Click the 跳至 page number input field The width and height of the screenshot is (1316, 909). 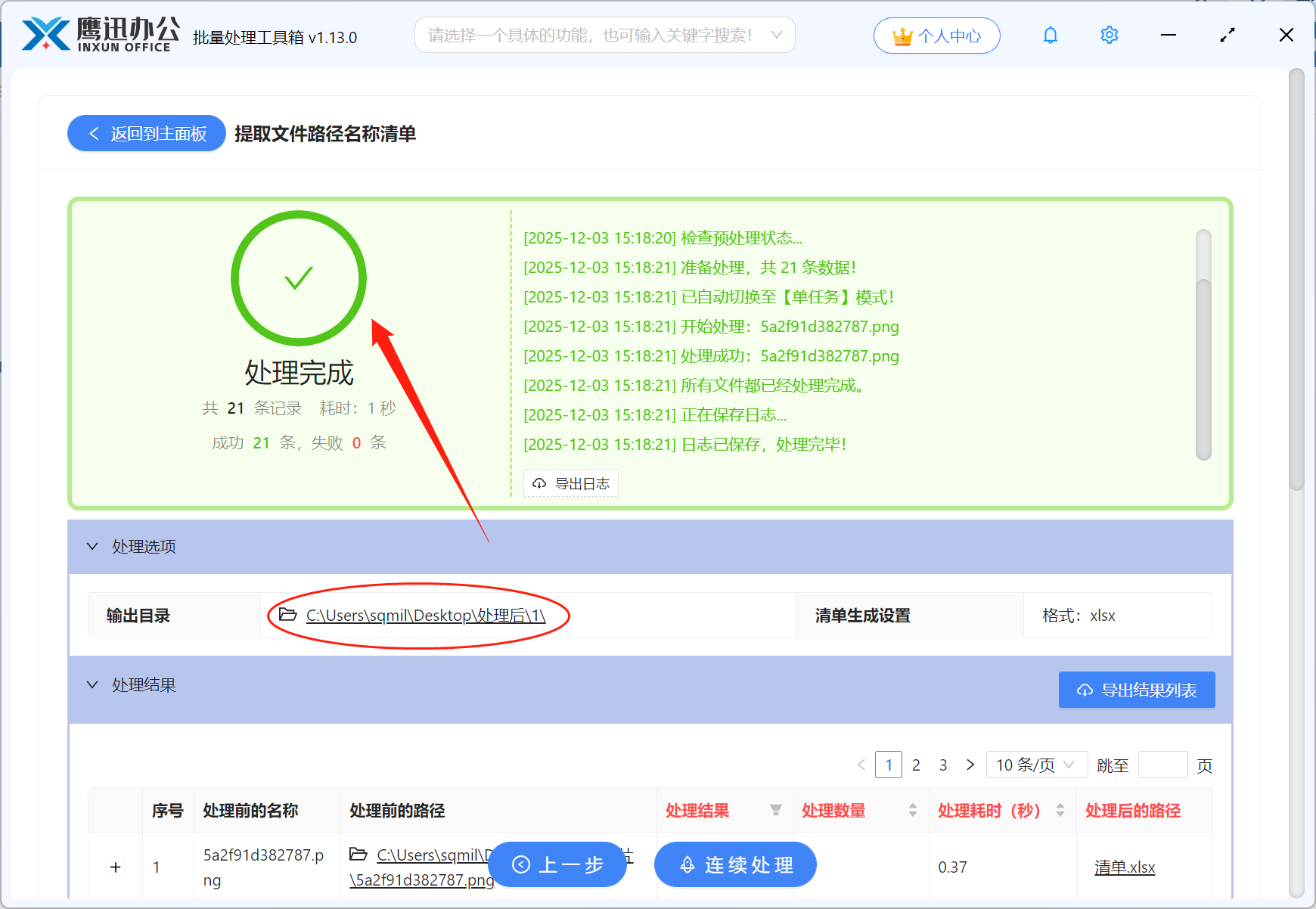pyautogui.click(x=1162, y=765)
